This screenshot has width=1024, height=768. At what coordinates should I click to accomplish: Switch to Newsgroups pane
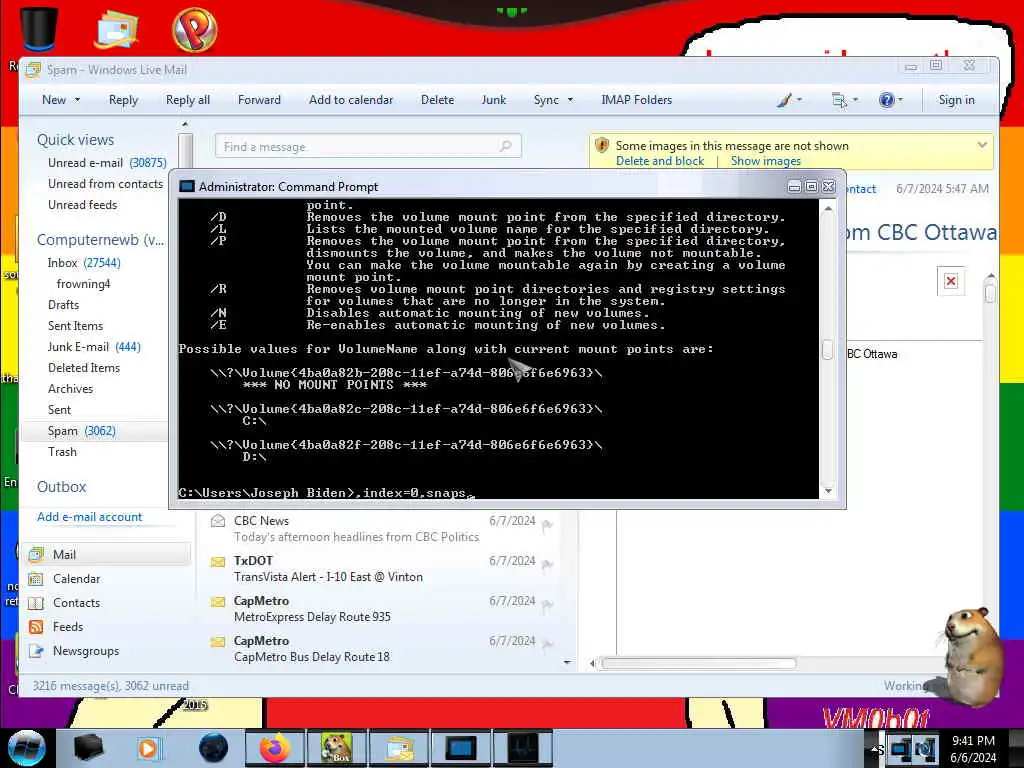tap(86, 651)
